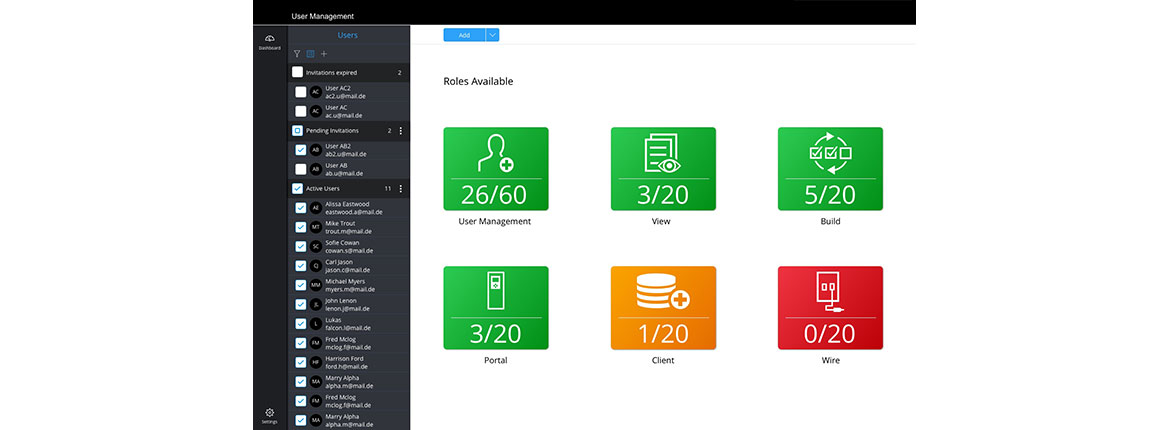Select the Portal role tile

495,308
